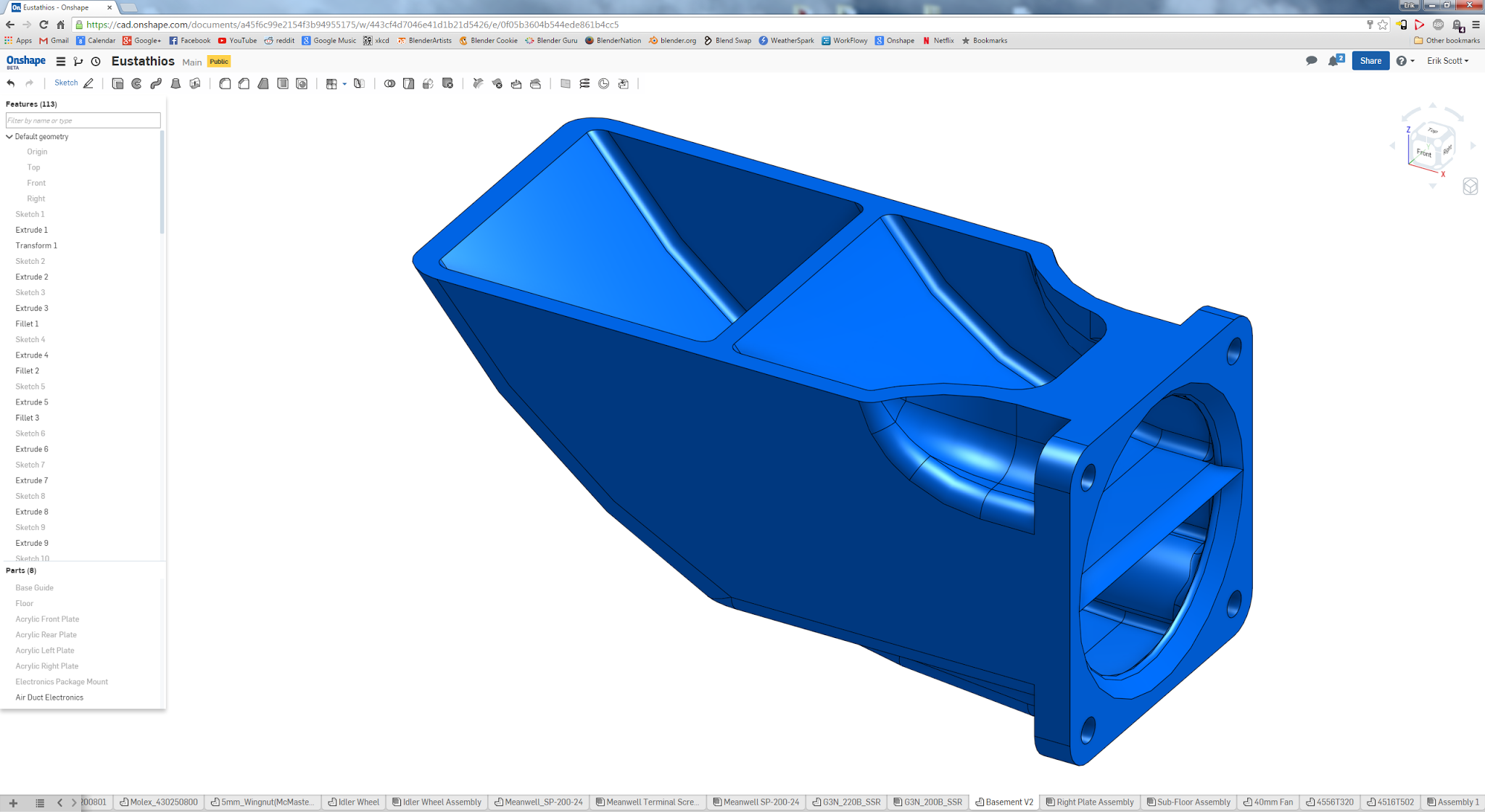
Task: Click the Filter by name input field
Action: 83,120
